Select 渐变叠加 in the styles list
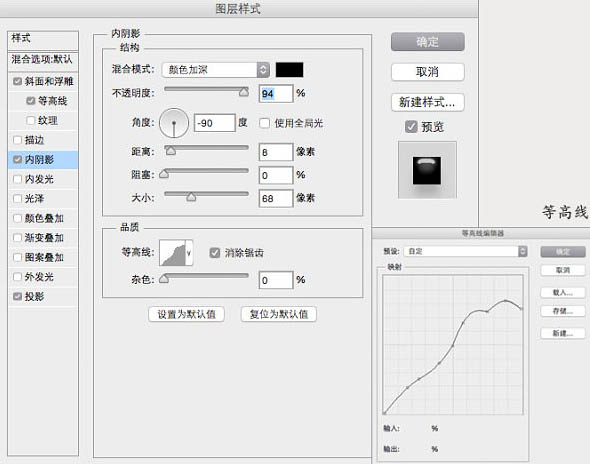The height and width of the screenshot is (464, 590). point(43,238)
